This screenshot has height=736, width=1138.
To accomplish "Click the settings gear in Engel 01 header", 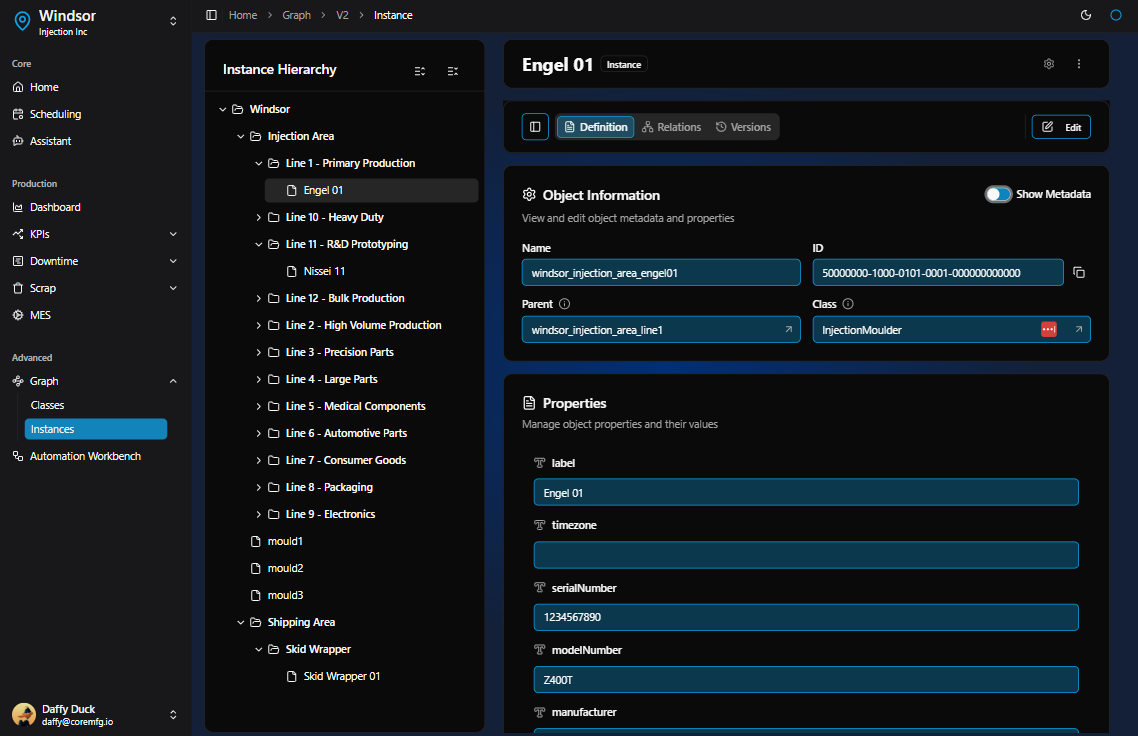I will point(1049,64).
